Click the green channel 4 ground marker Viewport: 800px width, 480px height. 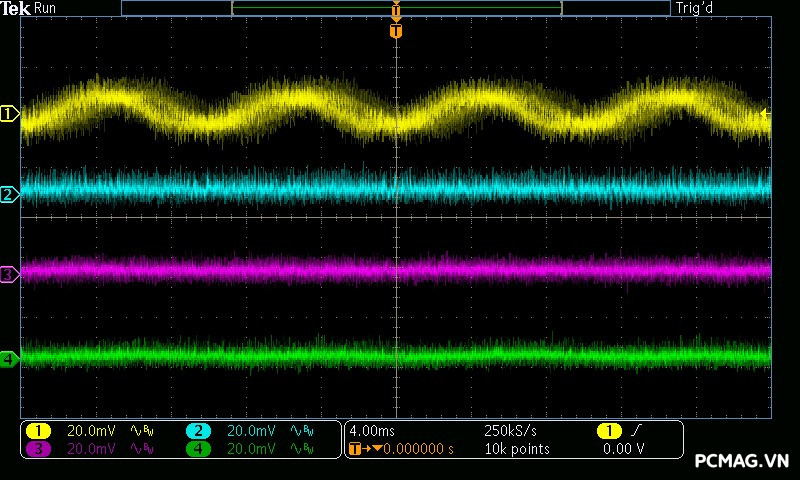coord(9,358)
